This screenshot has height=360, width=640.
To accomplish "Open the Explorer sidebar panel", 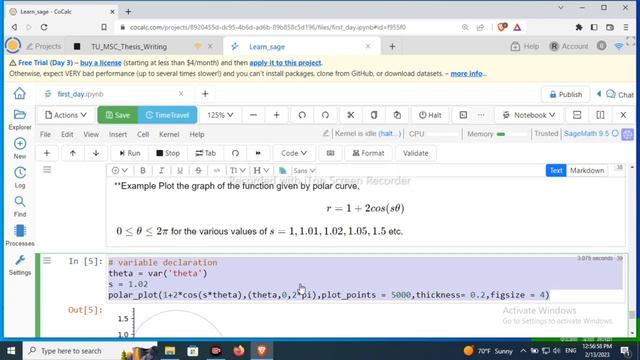I will pyautogui.click(x=20, y=120).
